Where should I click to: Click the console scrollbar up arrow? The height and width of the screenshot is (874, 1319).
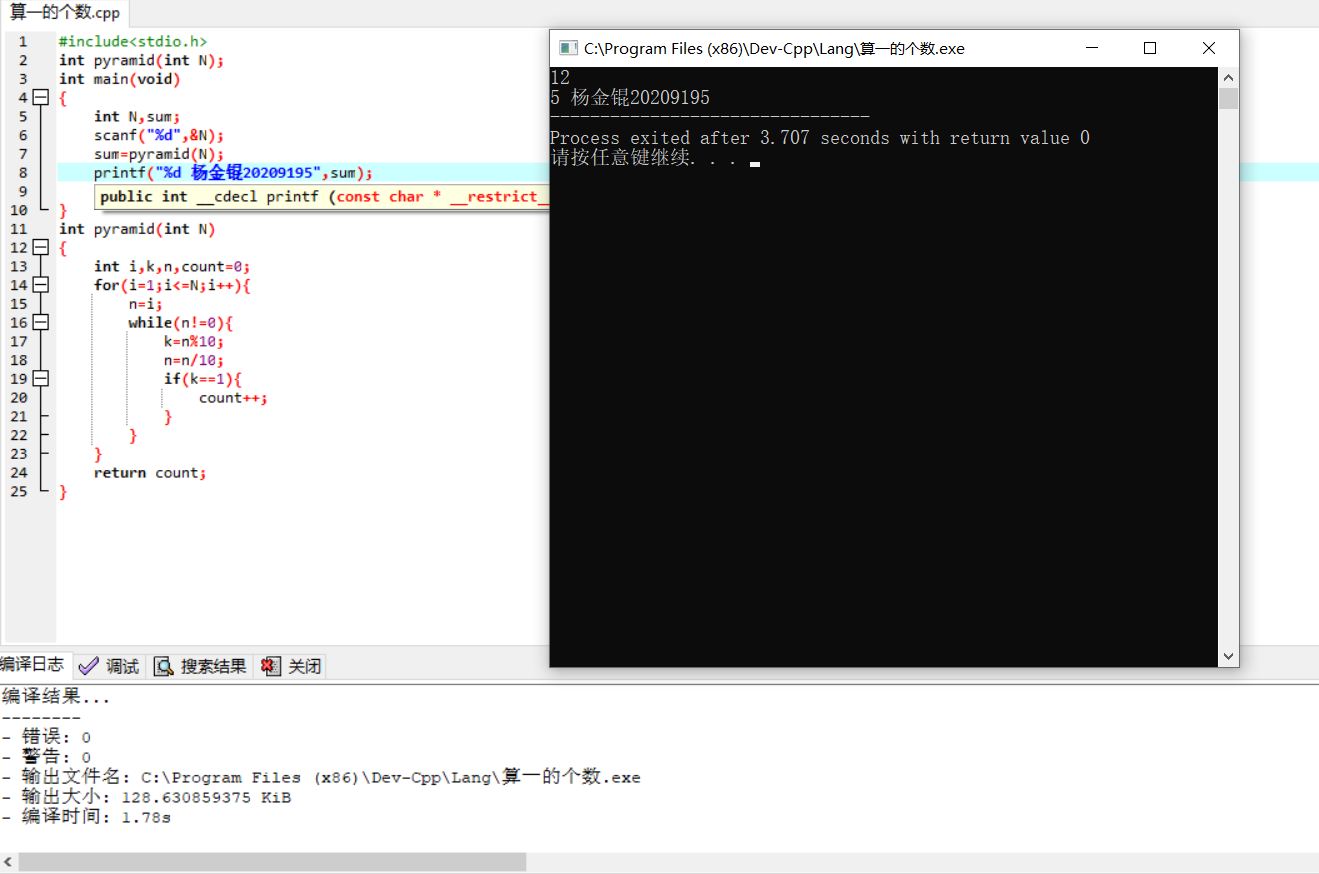[x=1229, y=78]
